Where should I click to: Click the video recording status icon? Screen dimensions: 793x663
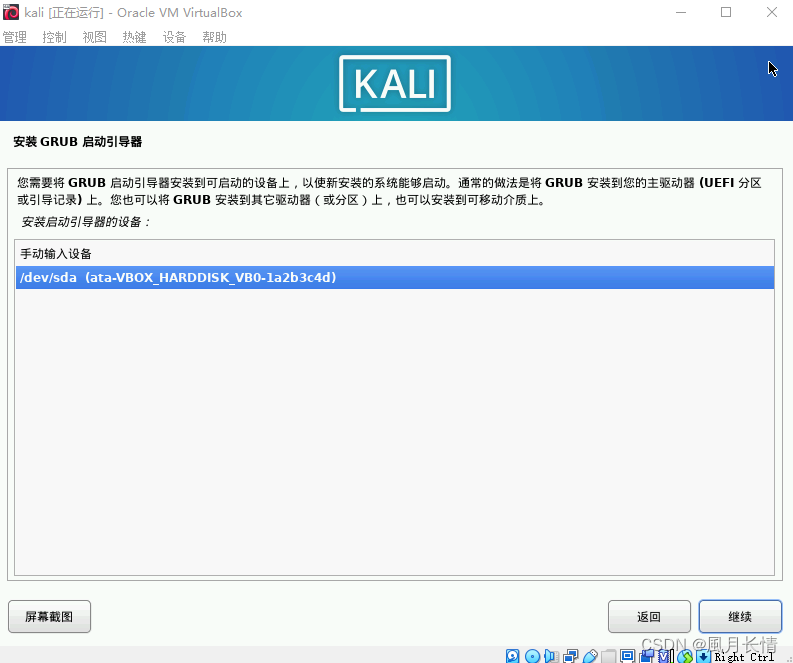coord(647,656)
